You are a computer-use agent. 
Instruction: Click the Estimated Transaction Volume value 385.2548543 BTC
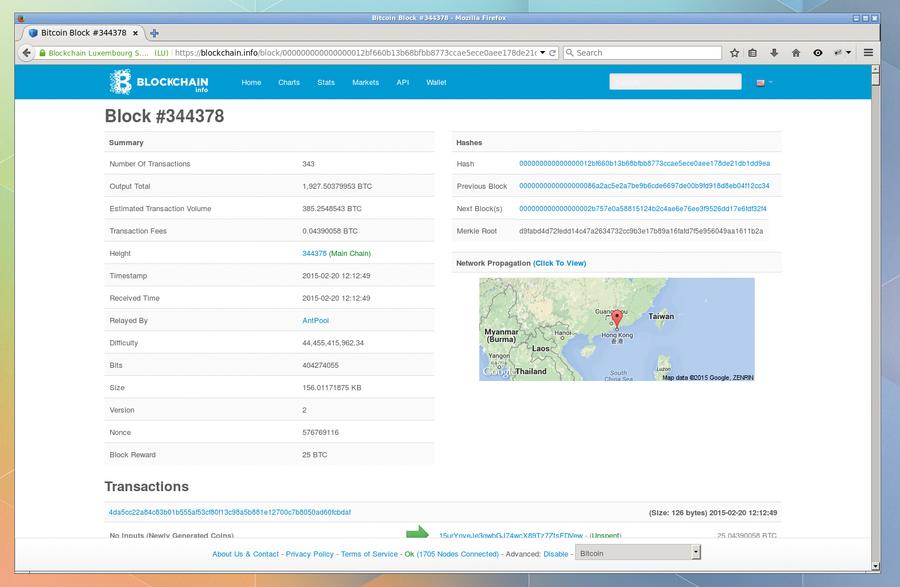pos(332,209)
